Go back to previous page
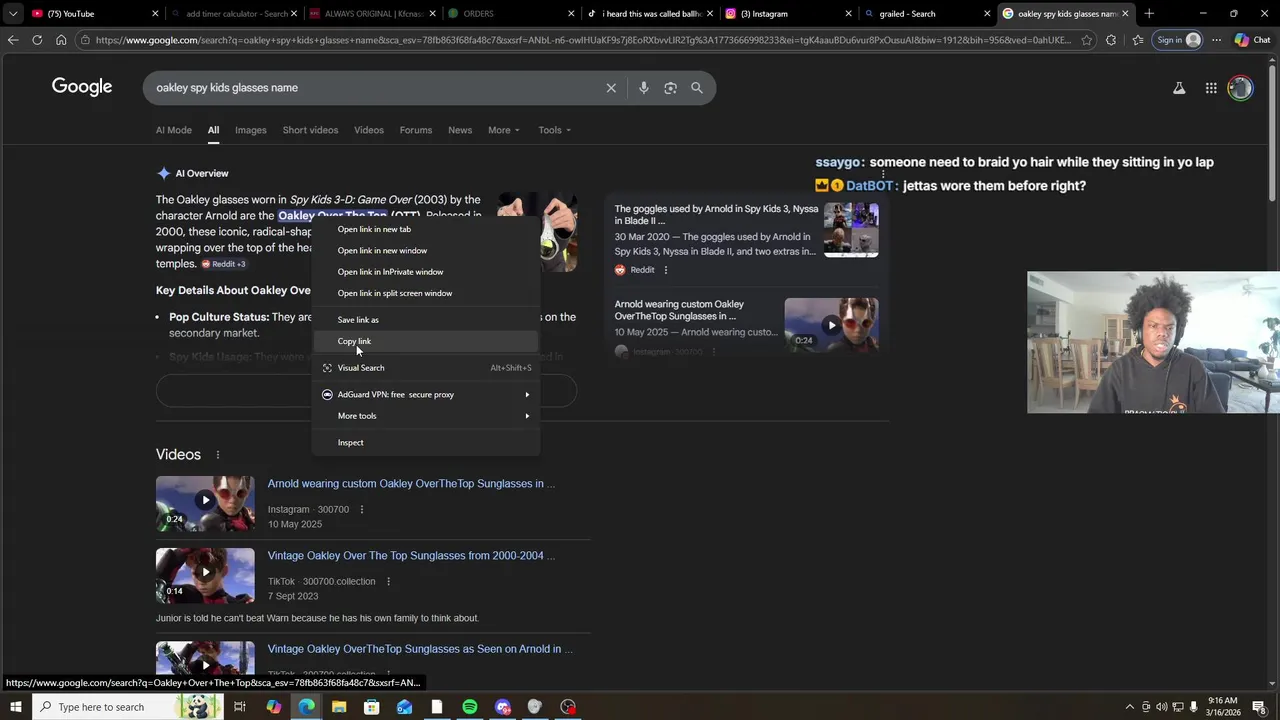 tap(13, 40)
